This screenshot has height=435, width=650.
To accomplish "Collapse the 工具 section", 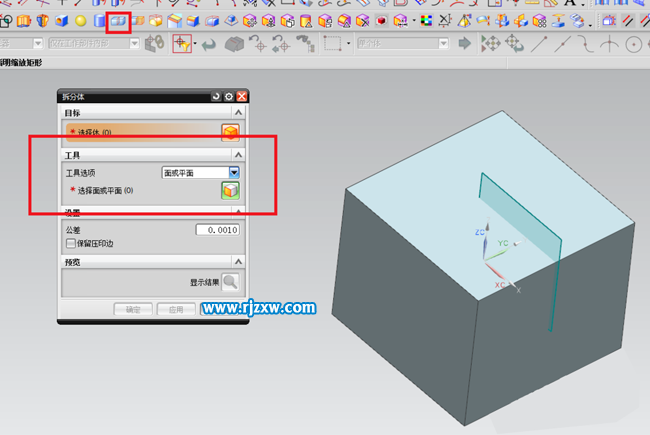I will (x=238, y=155).
